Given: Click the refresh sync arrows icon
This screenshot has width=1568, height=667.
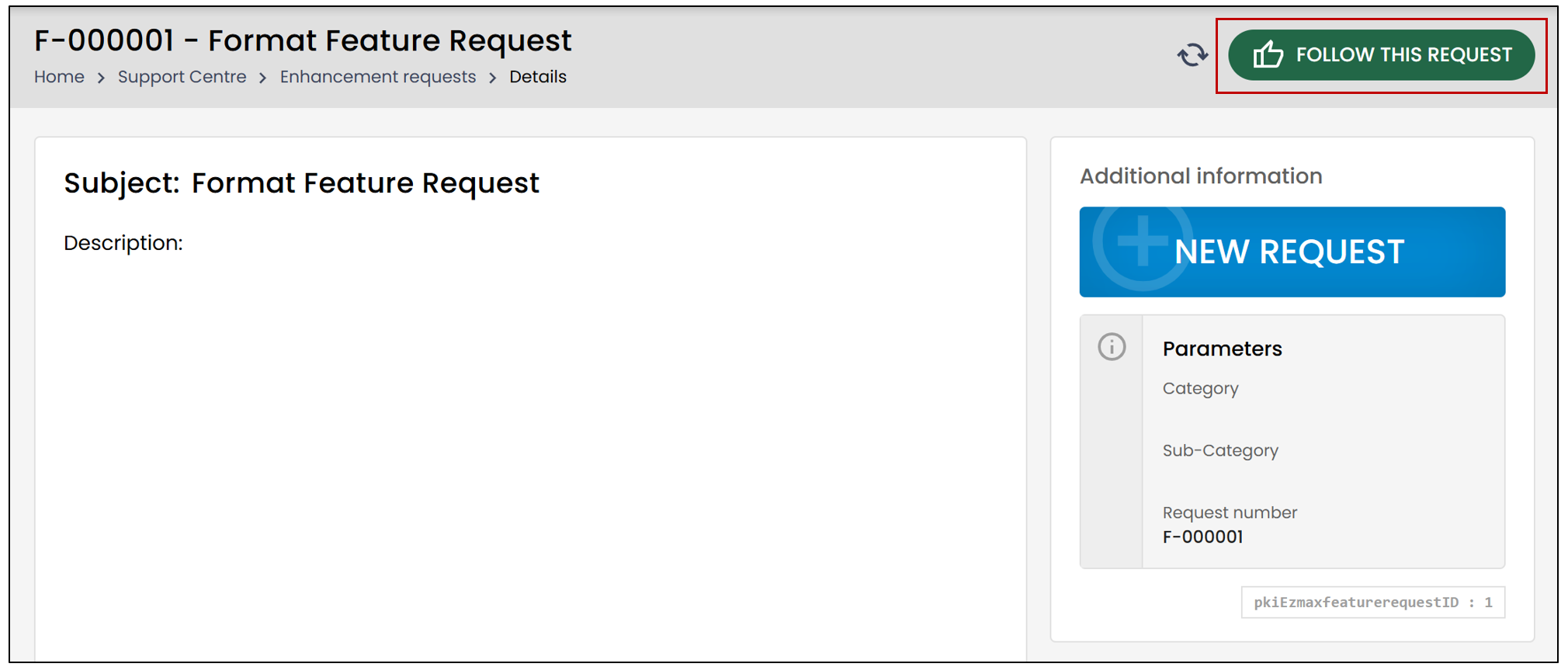Looking at the screenshot, I should (1192, 55).
